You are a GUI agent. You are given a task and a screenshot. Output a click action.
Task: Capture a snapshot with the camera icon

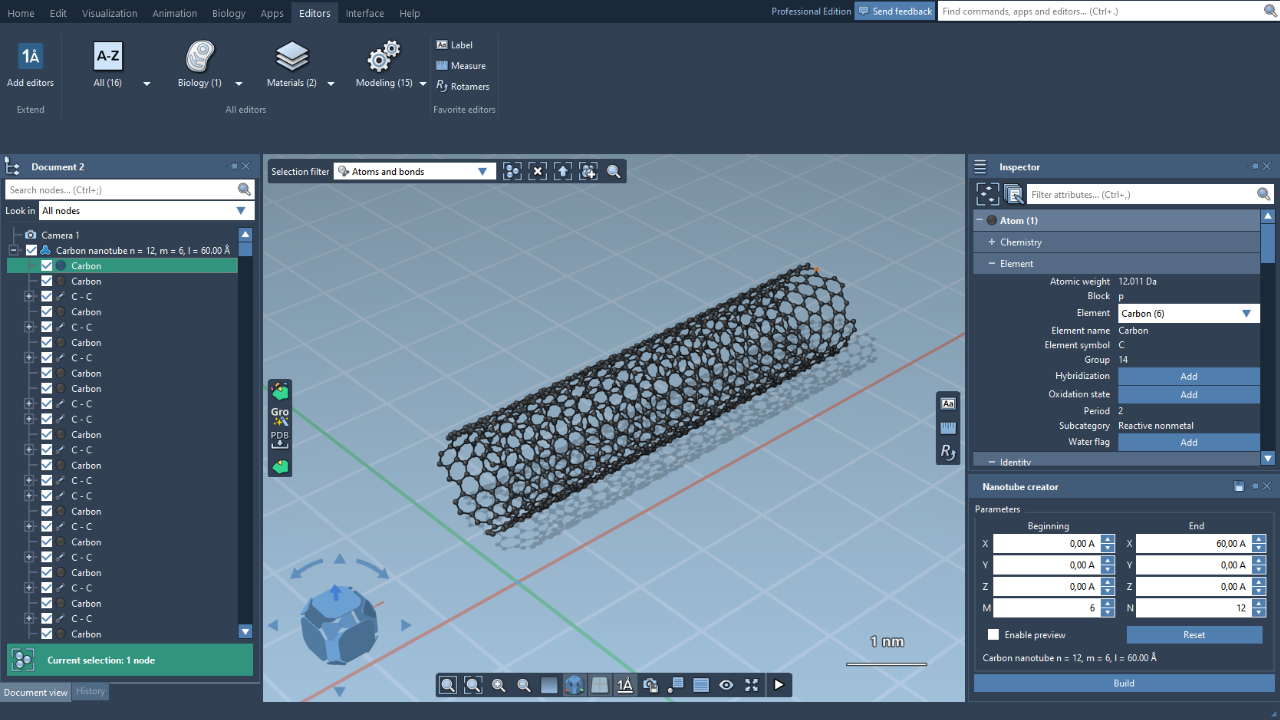649,685
